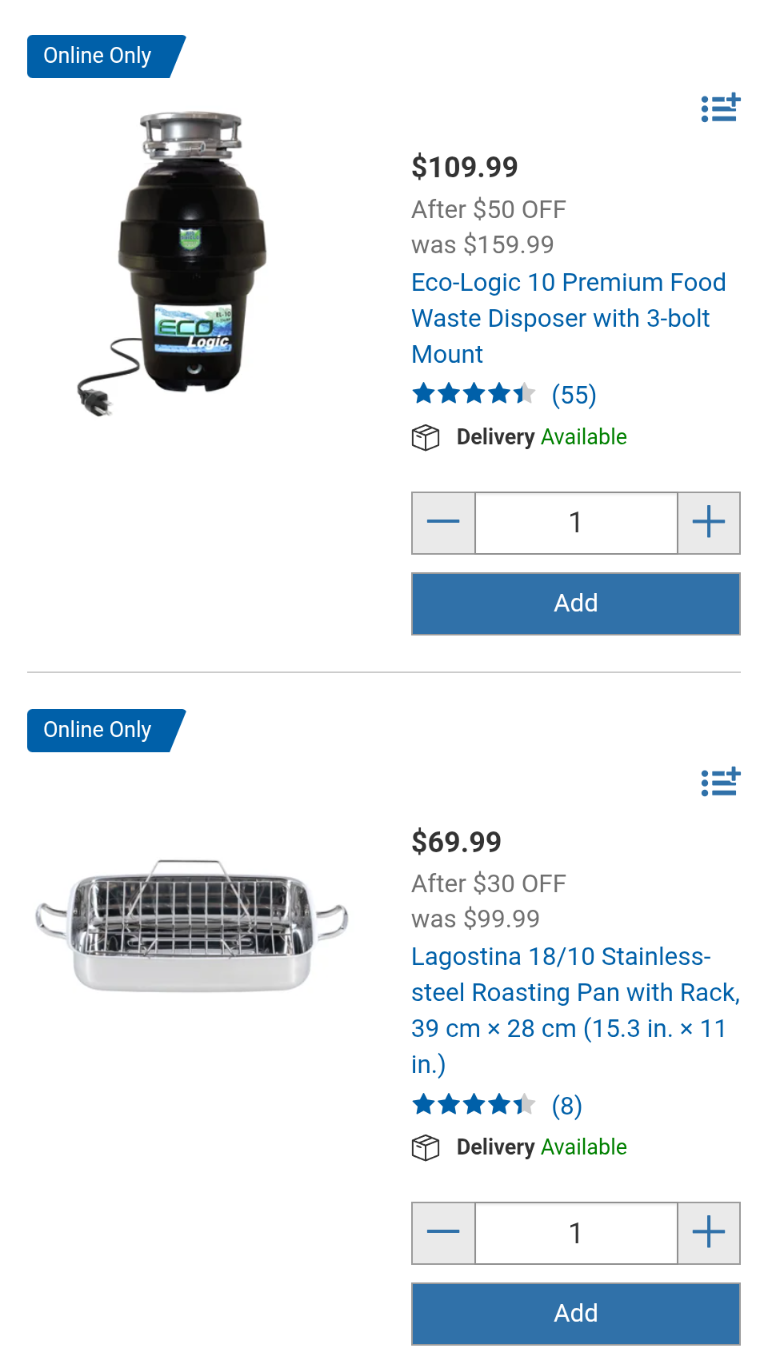Add Eco-Logic disposer to list icon

pos(720,108)
